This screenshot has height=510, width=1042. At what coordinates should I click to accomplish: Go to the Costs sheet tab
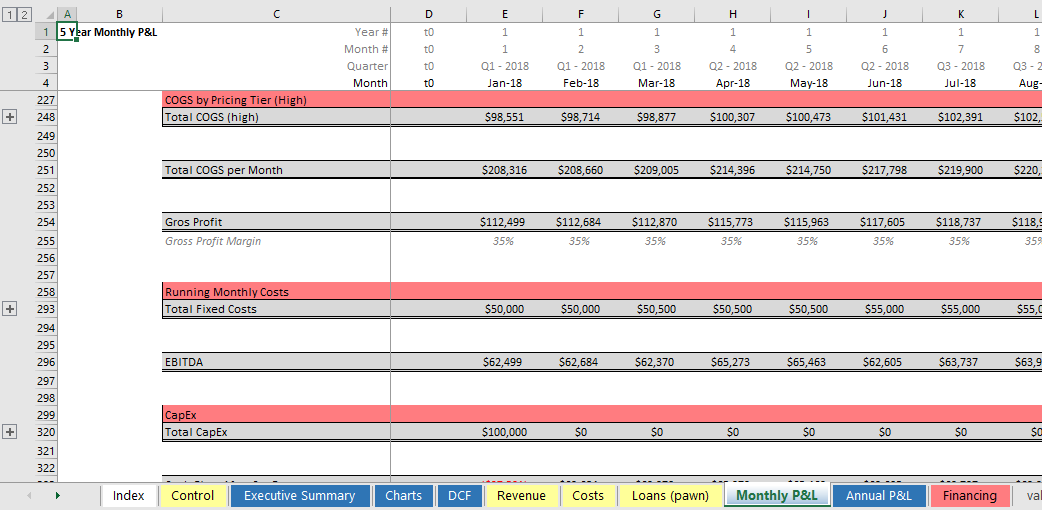(x=588, y=496)
